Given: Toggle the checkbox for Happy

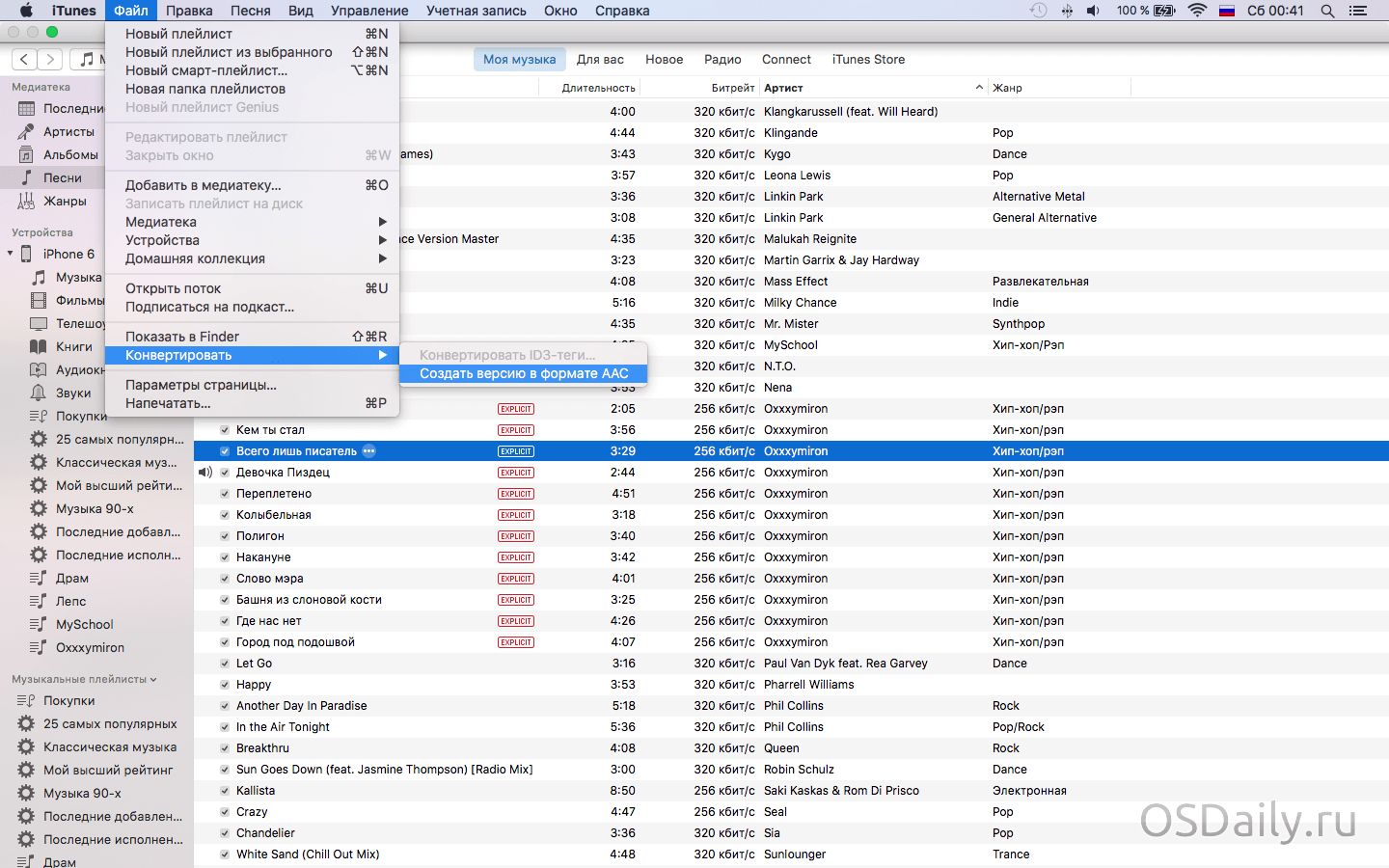Looking at the screenshot, I should coord(225,685).
